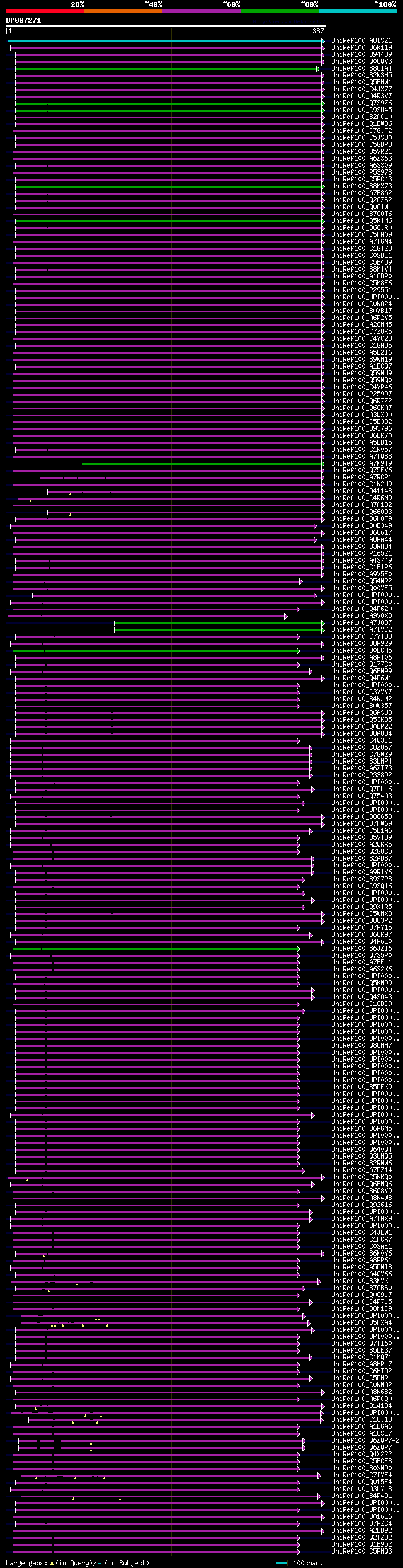This screenshot has height=1568, width=403.
Task: Click the green bar for UniRef100_B0DCH5
Action: pos(156,651)
